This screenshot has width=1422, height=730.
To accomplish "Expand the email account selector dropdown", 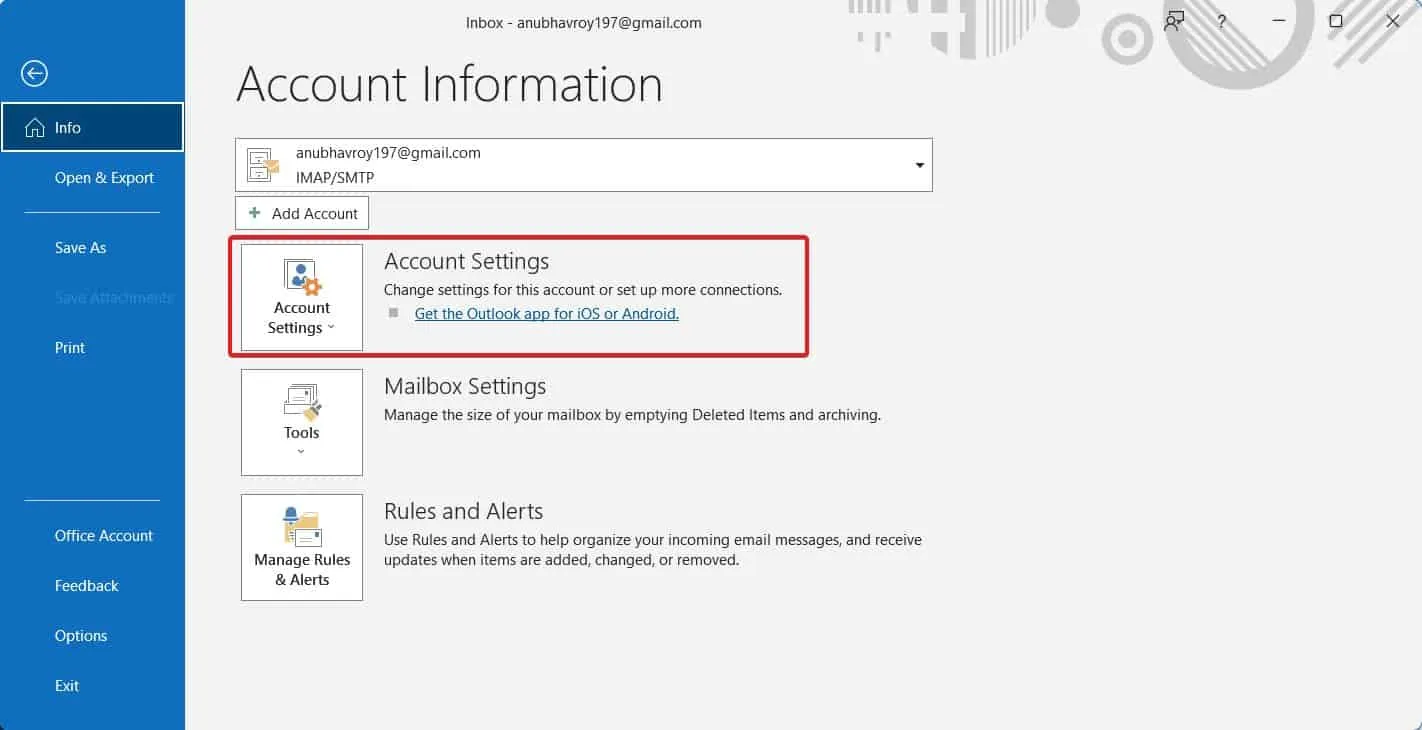I will 919,165.
